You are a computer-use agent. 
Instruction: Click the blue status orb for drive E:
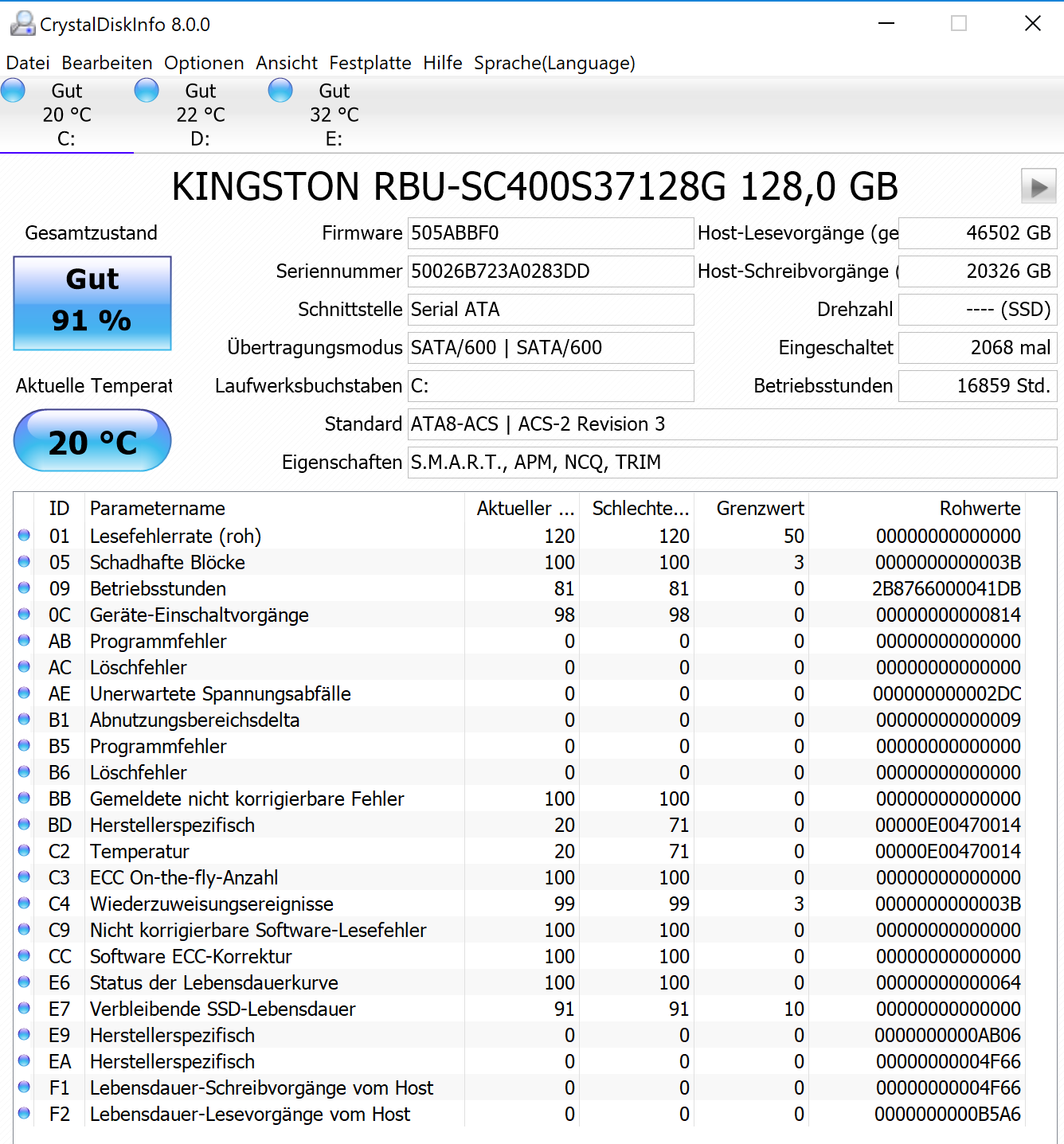click(280, 91)
